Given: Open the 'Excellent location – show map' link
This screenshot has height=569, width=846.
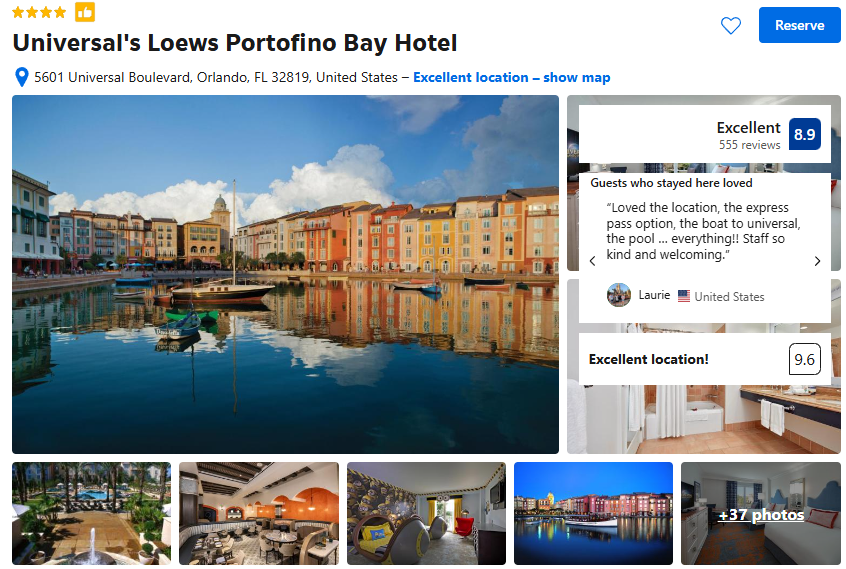Looking at the screenshot, I should pyautogui.click(x=511, y=78).
